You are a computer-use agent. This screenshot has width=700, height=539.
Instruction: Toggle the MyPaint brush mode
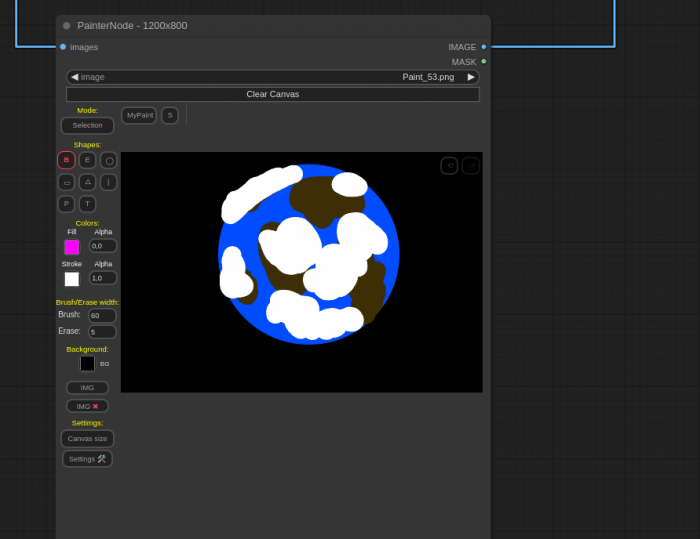[139, 116]
